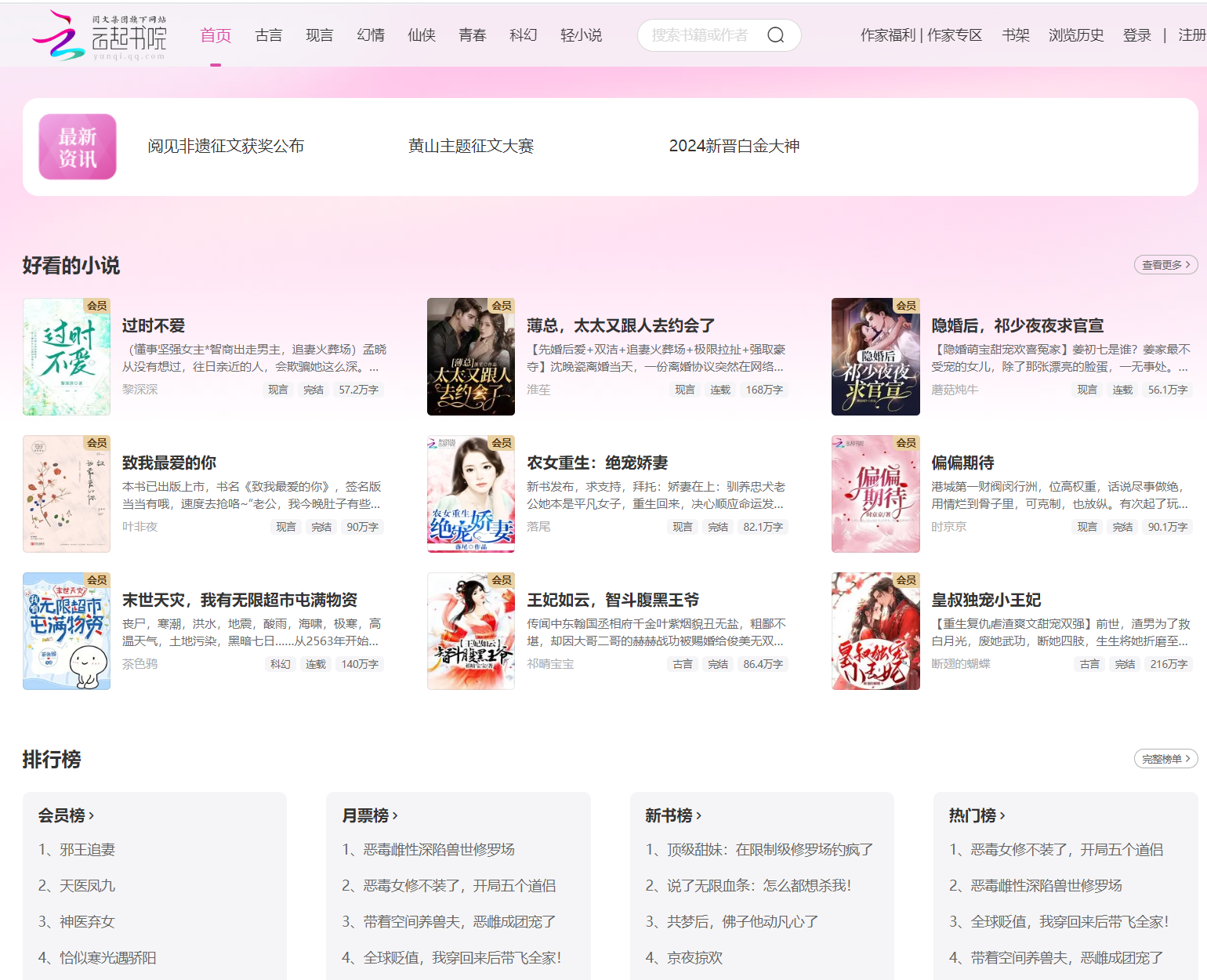Open 阅见非遗征文获奖公布 news link
Image resolution: width=1207 pixels, height=980 pixels.
click(x=226, y=147)
